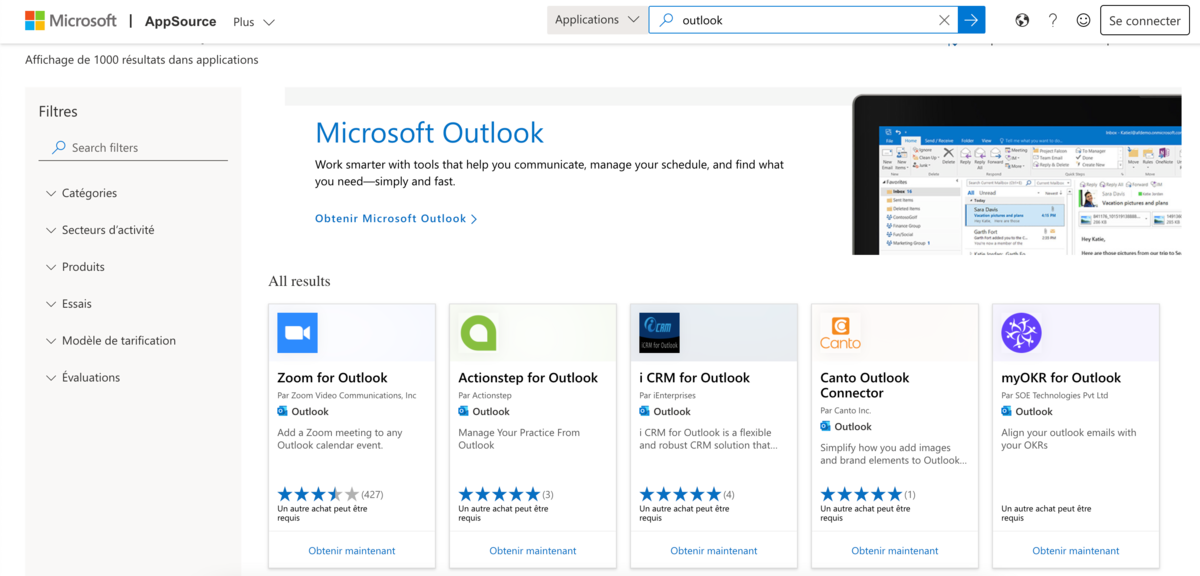Open the myOKR for Outlook title

tap(1061, 378)
